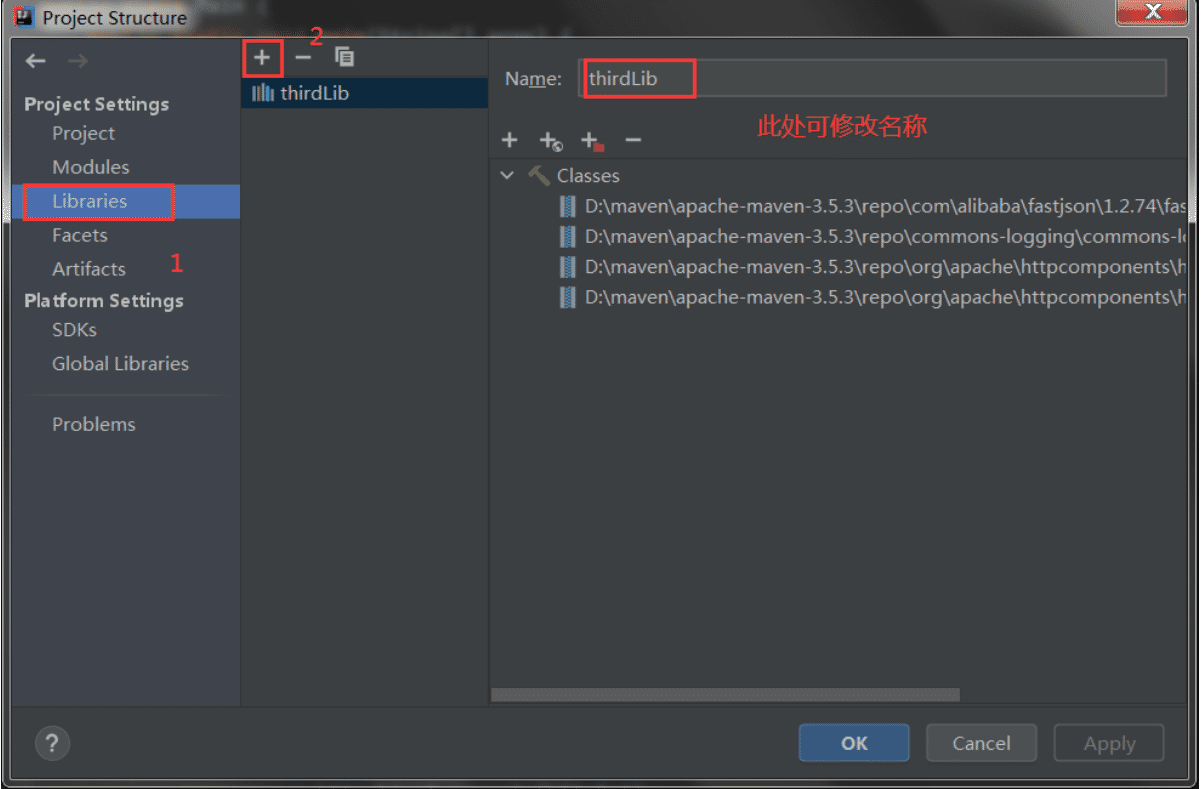Screen dimensions: 1202x789
Task: Navigate back with the left arrow
Action: pos(36,61)
